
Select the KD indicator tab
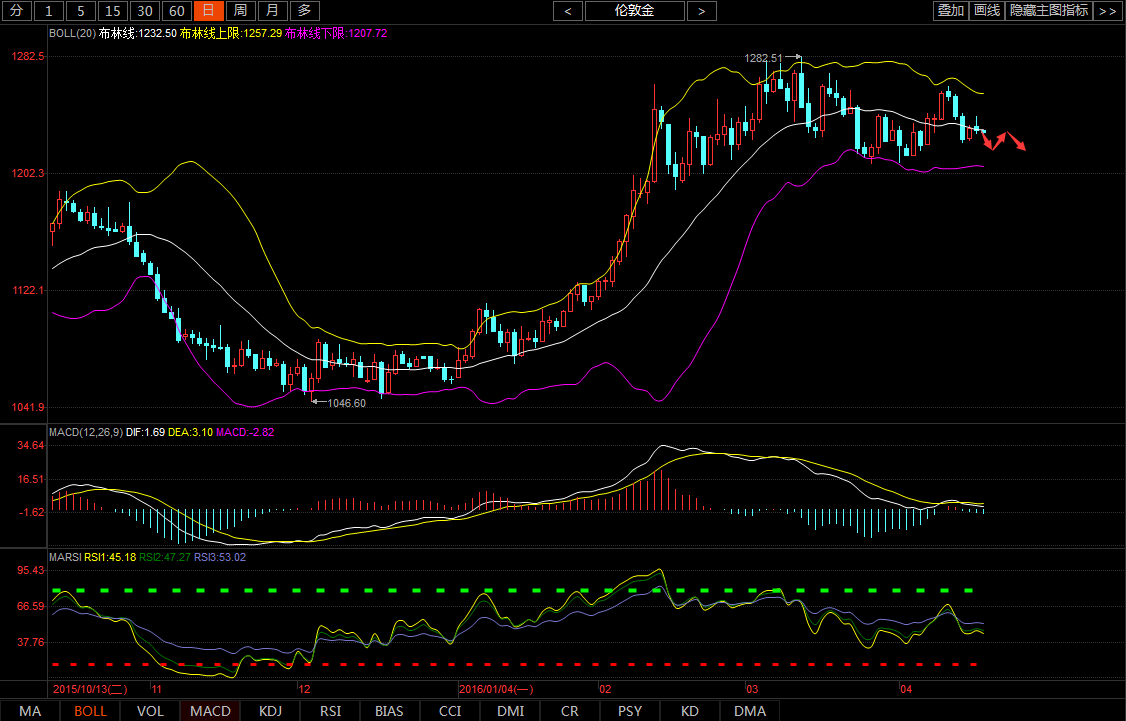point(689,711)
